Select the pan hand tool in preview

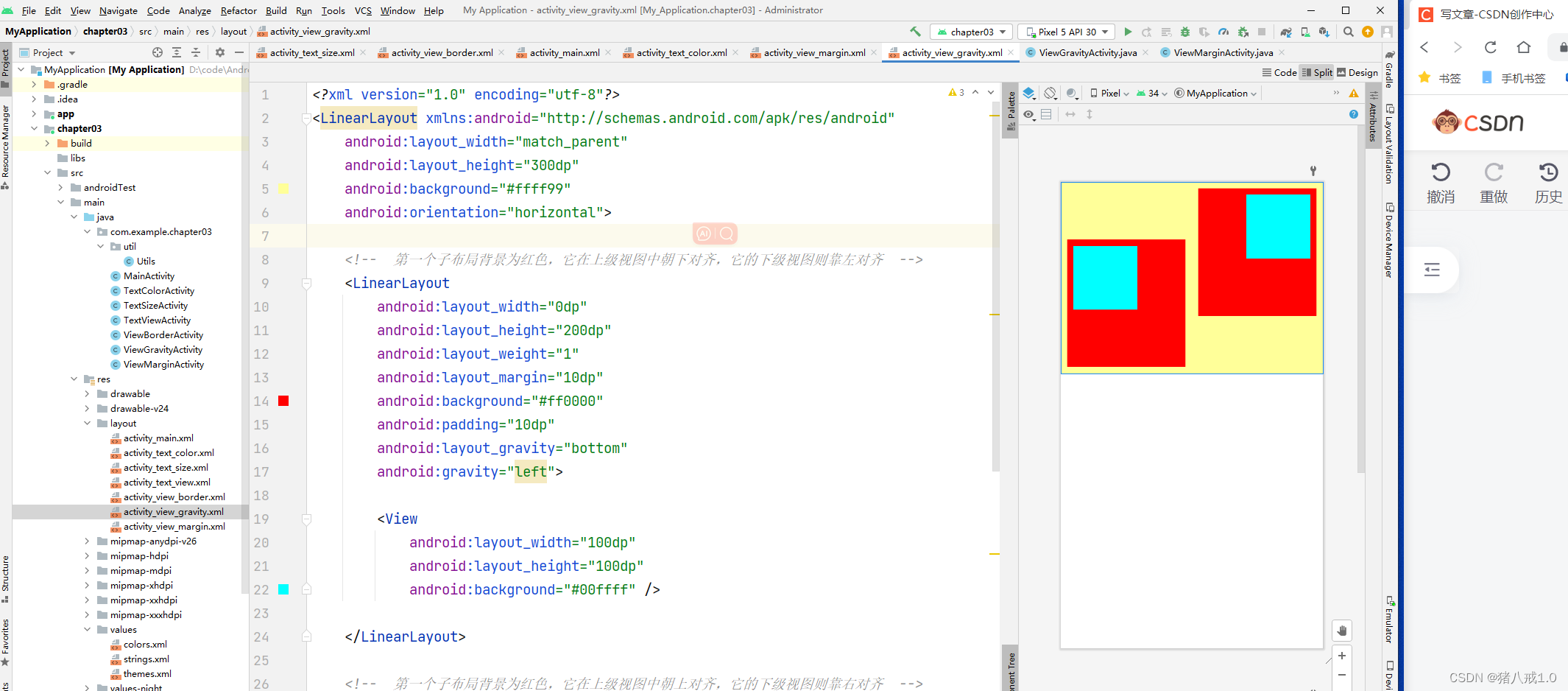[x=1342, y=631]
